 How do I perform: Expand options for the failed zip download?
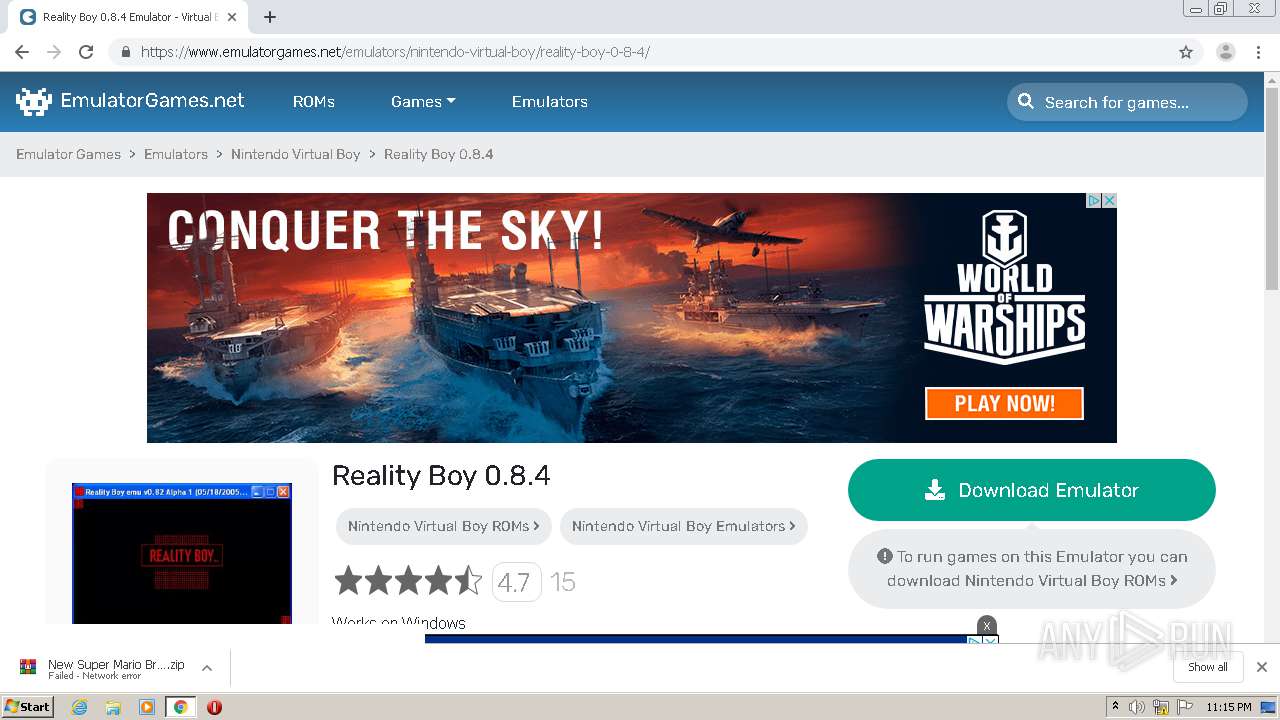pos(207,667)
